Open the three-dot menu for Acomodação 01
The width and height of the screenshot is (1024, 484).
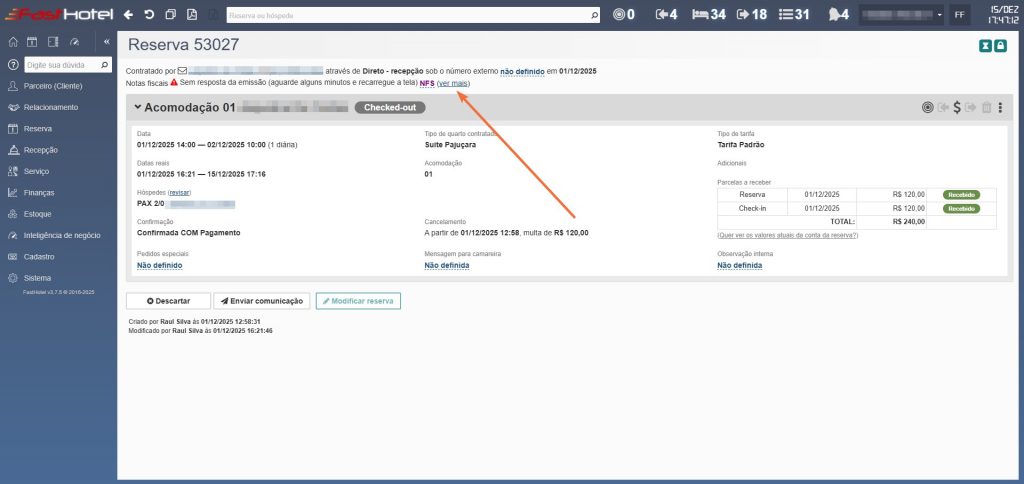pos(1000,108)
